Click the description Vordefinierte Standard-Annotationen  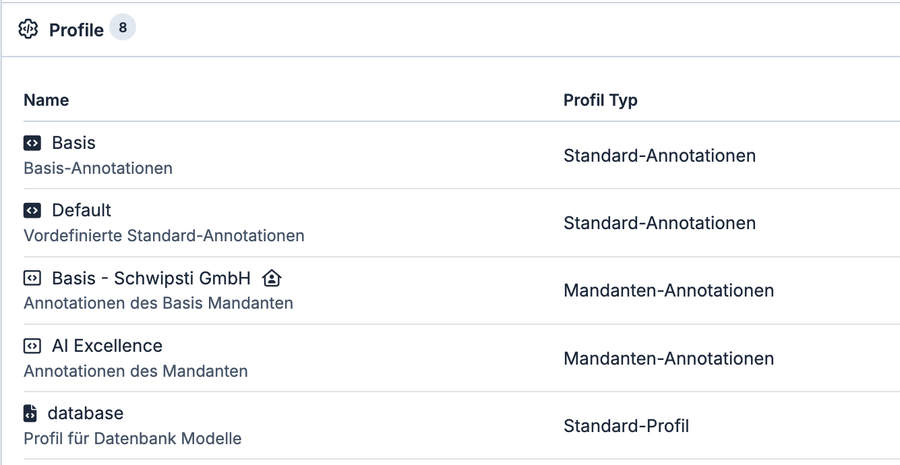tap(164, 236)
